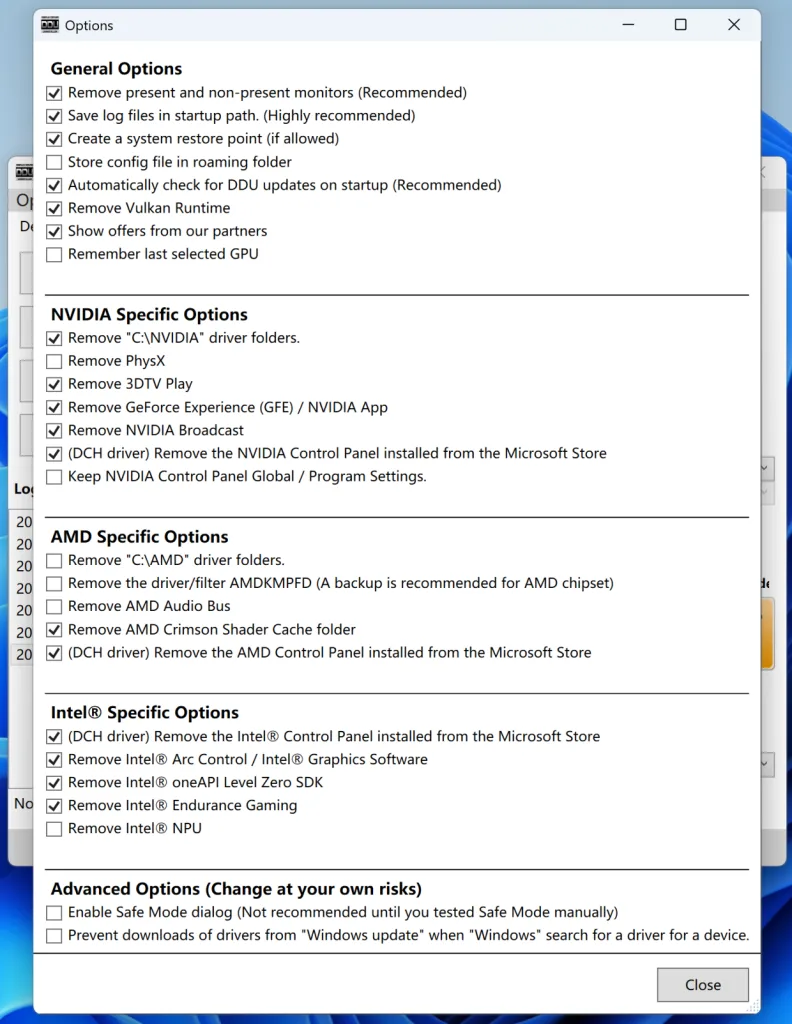Turn off Show offers from our partners

54,231
